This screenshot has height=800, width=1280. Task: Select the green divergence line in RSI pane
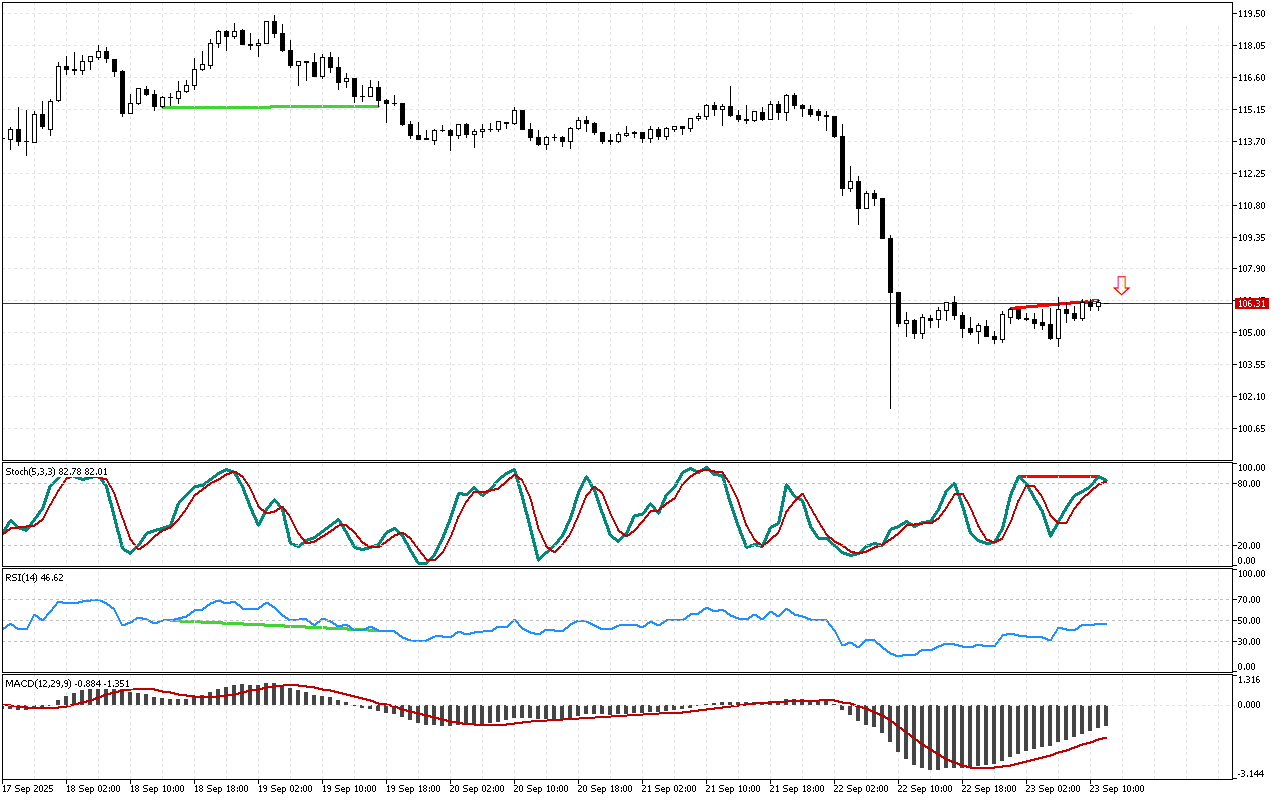pos(270,625)
